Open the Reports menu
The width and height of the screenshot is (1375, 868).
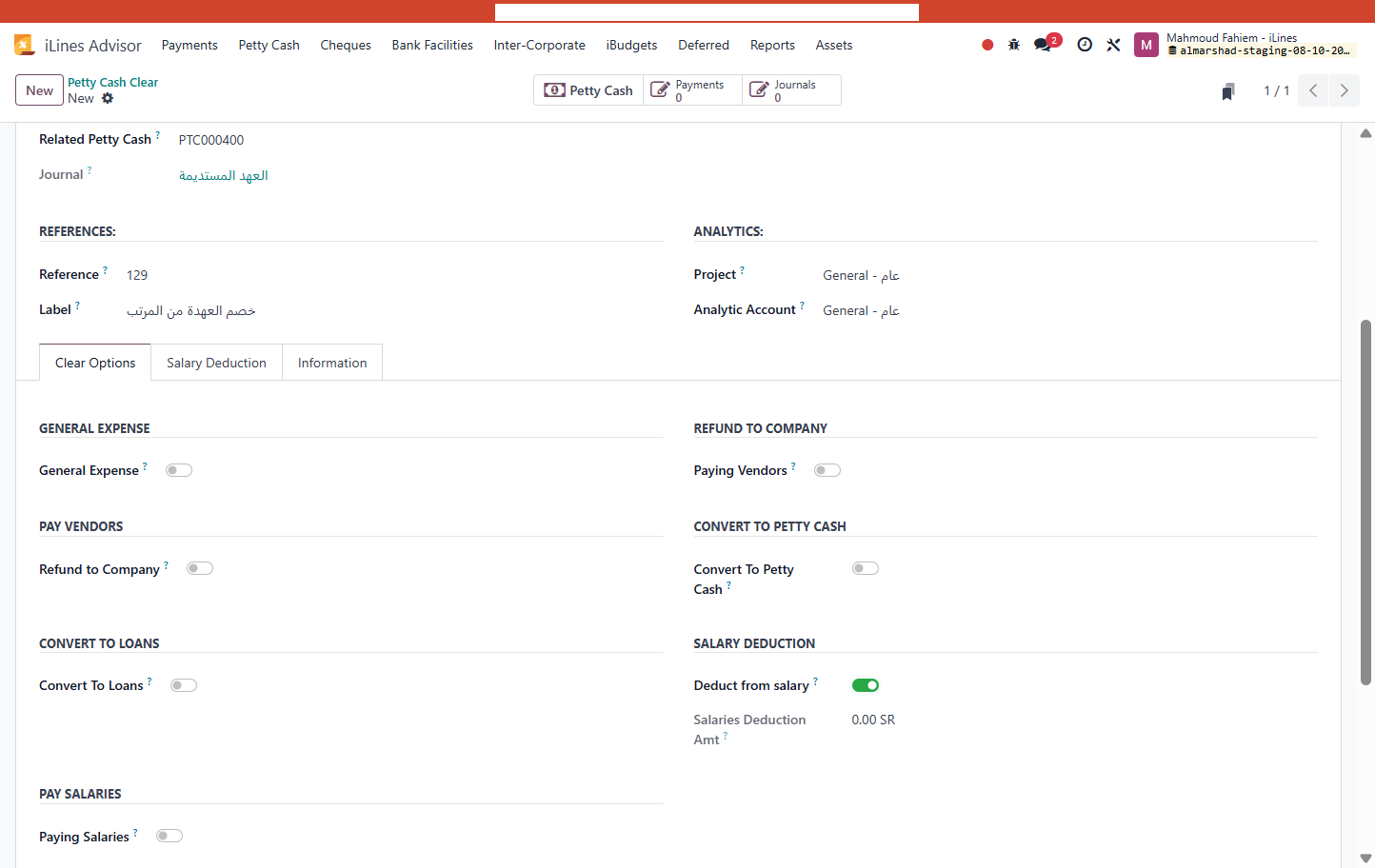click(772, 45)
